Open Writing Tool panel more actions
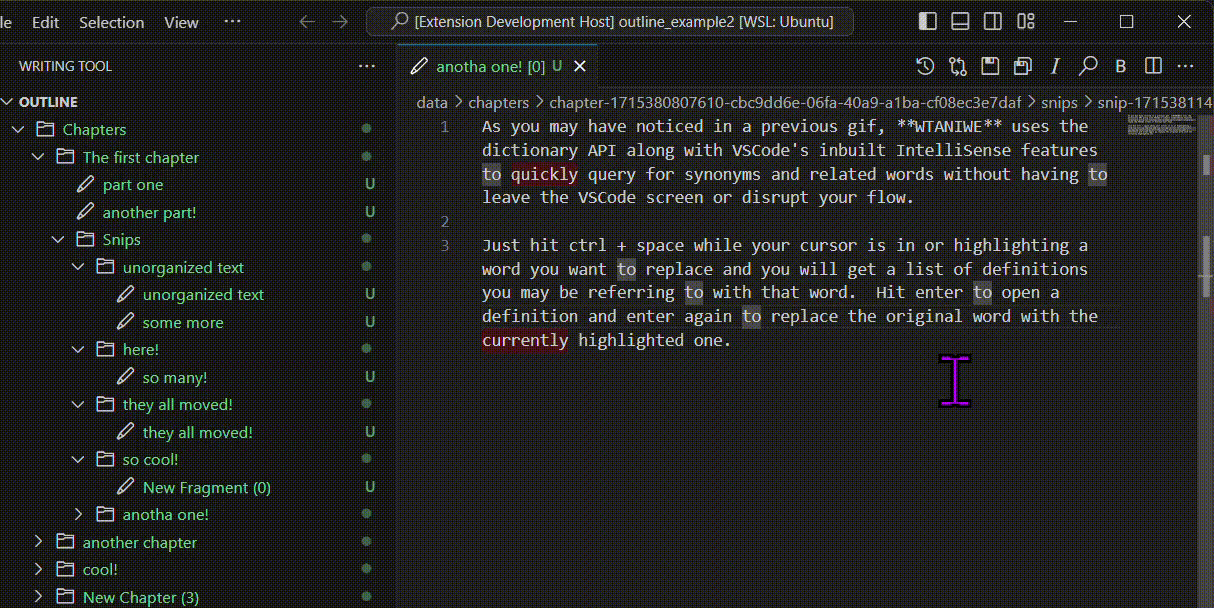The image size is (1214, 608). click(x=367, y=66)
